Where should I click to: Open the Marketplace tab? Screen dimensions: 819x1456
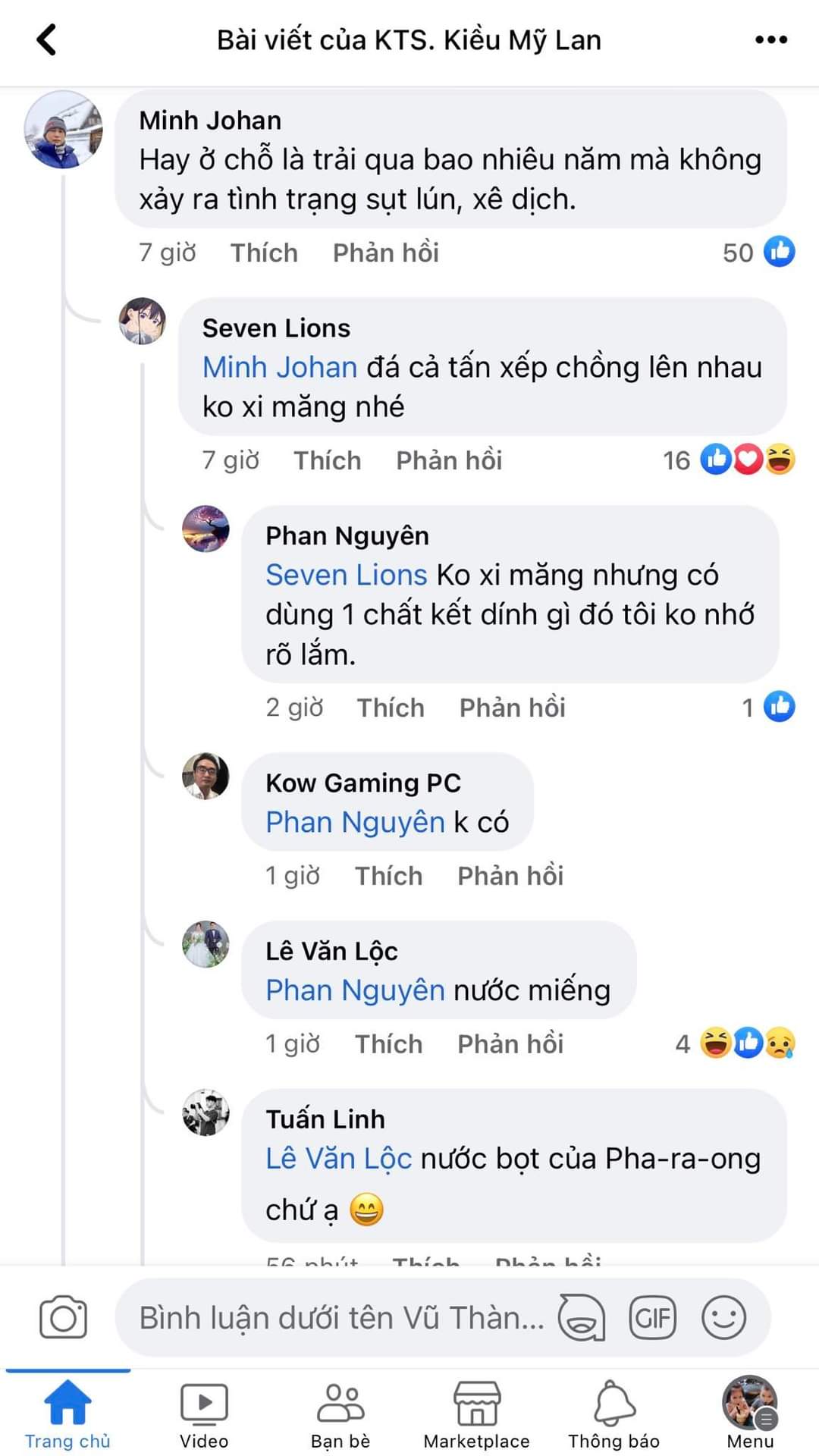point(476,1414)
